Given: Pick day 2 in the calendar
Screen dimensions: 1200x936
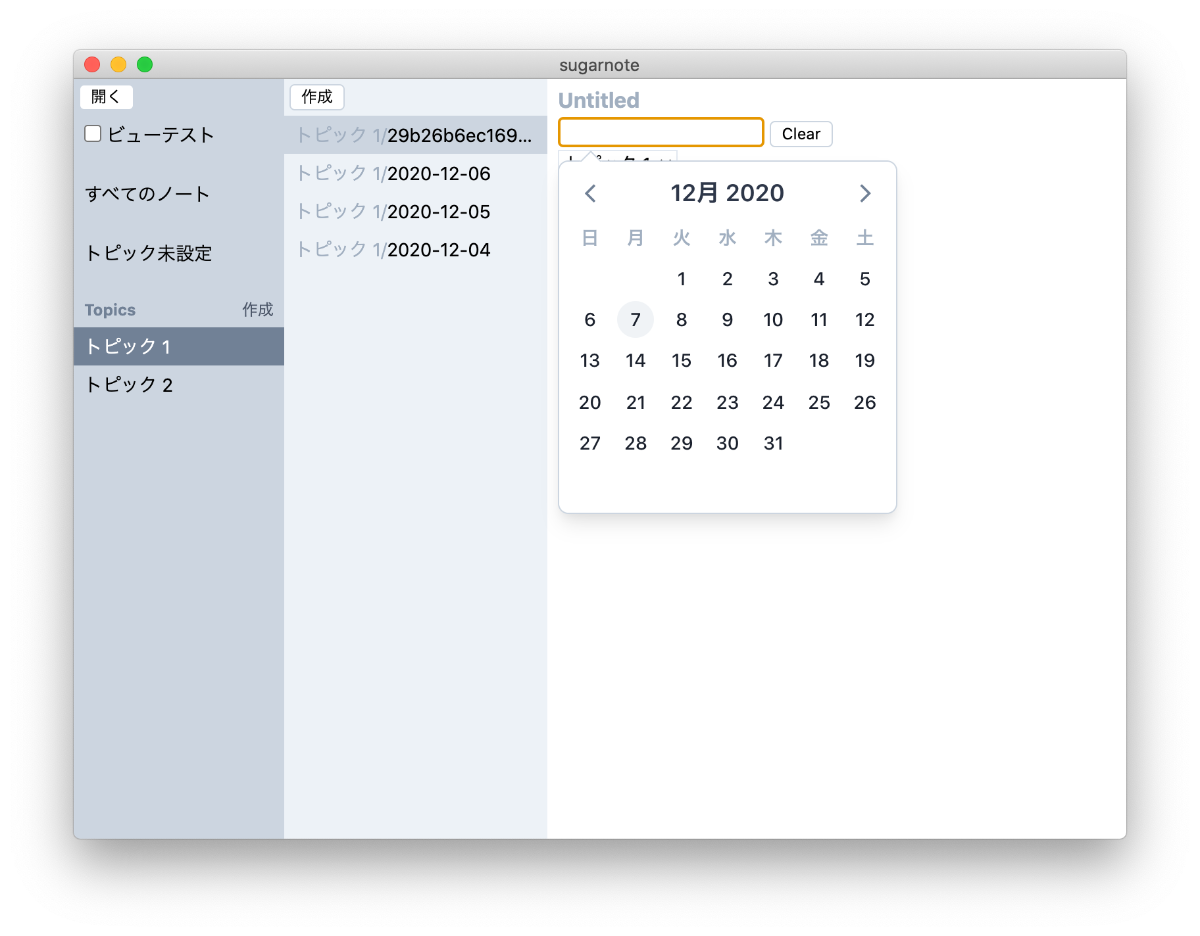Looking at the screenshot, I should (727, 279).
